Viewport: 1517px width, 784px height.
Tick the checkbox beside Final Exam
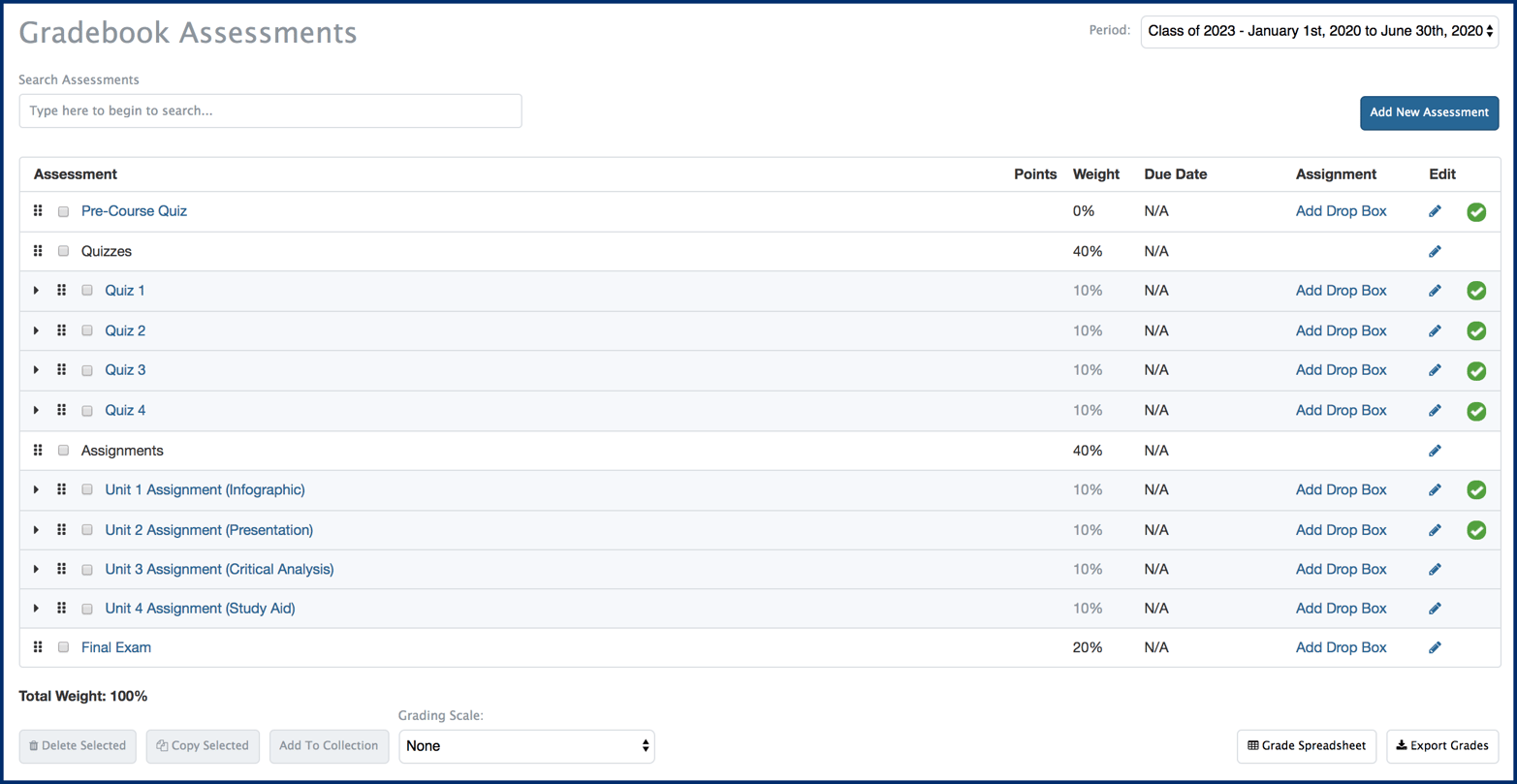(x=63, y=646)
